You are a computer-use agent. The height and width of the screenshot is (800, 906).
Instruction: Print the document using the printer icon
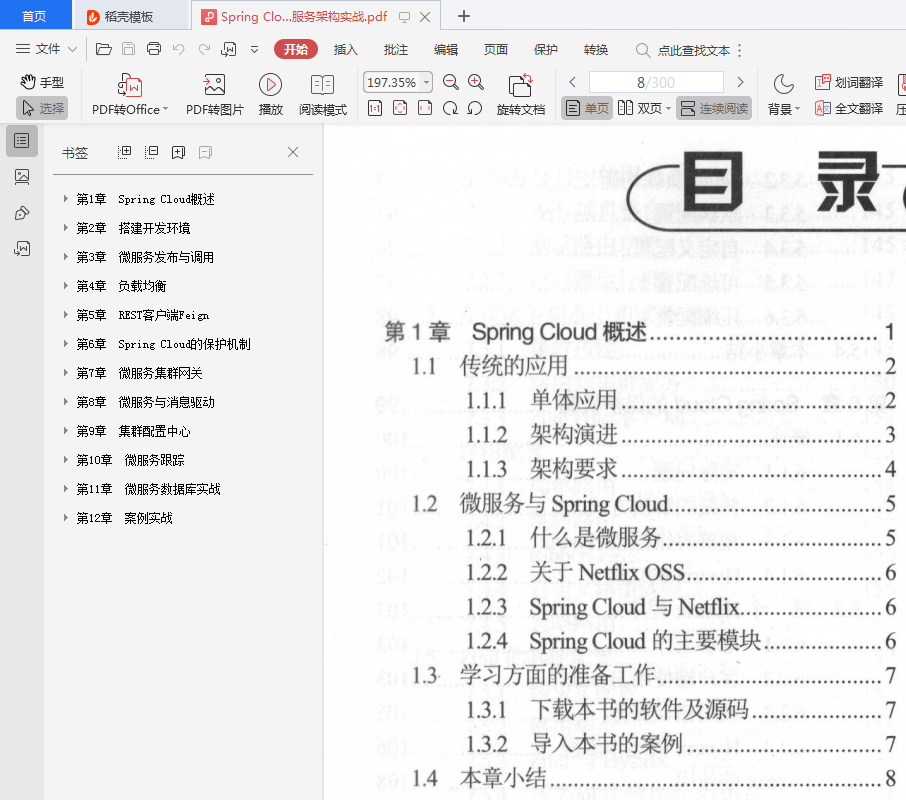pos(154,49)
